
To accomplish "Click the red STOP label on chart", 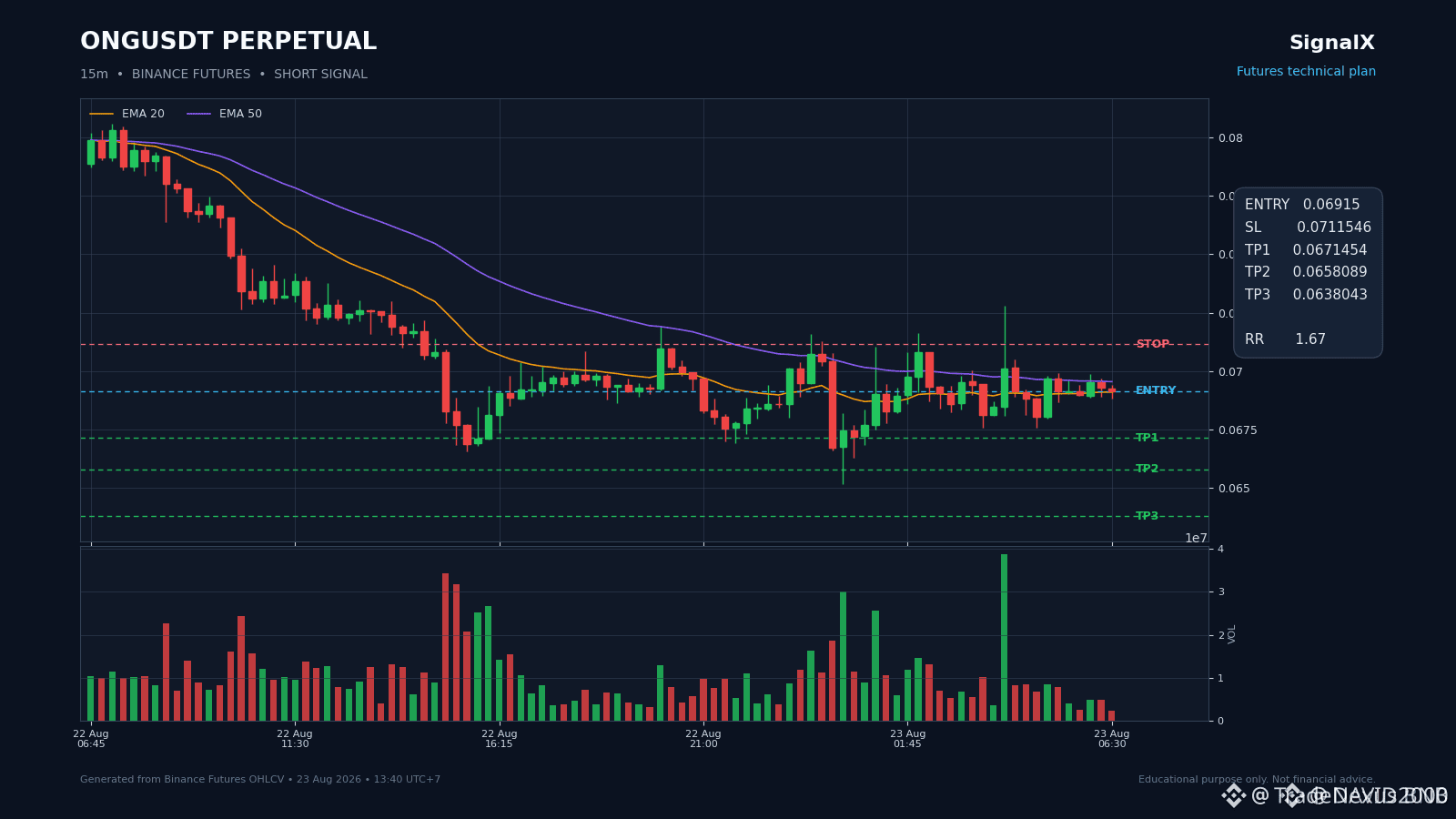I will point(1152,344).
